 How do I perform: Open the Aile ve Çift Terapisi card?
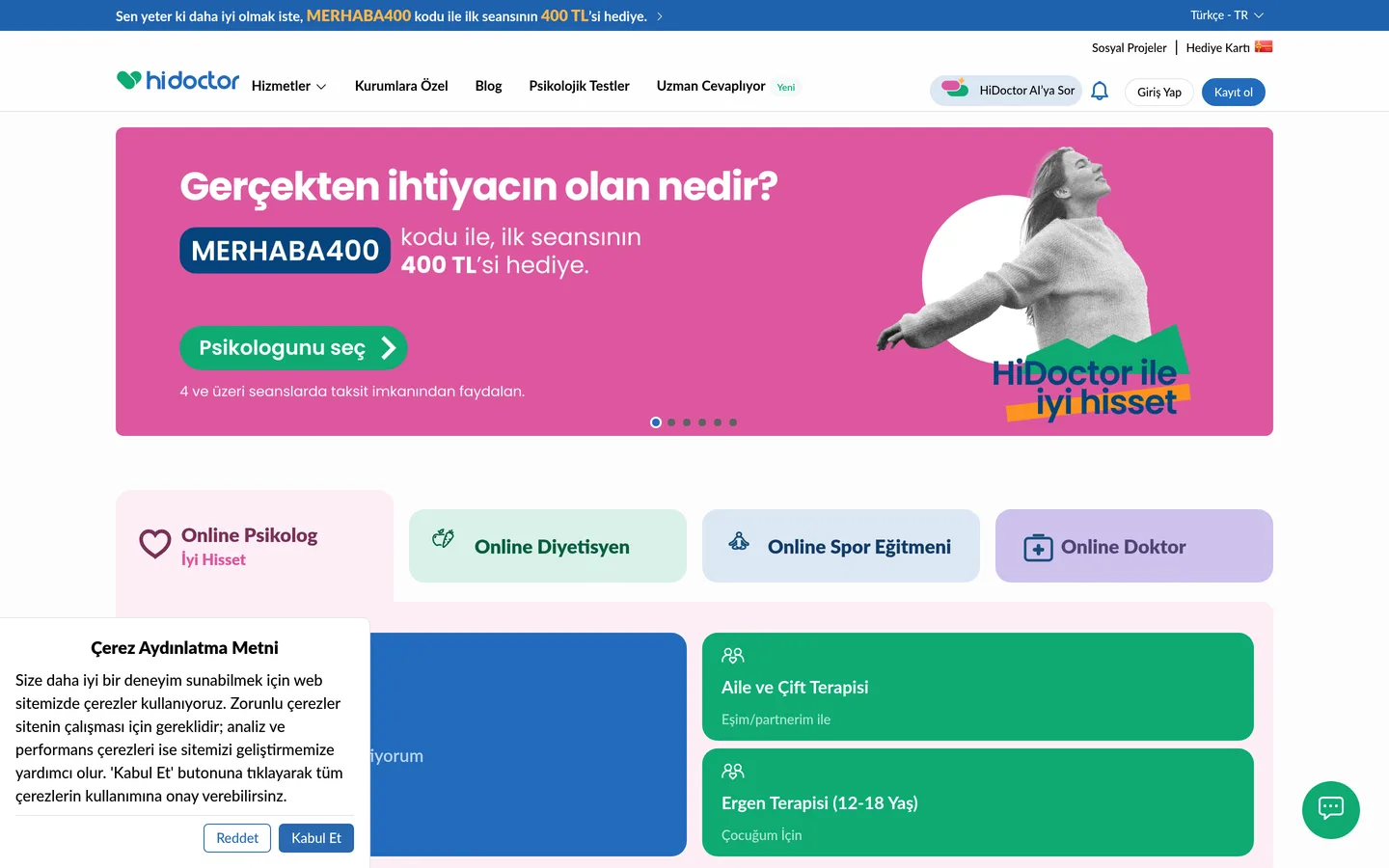[978, 687]
